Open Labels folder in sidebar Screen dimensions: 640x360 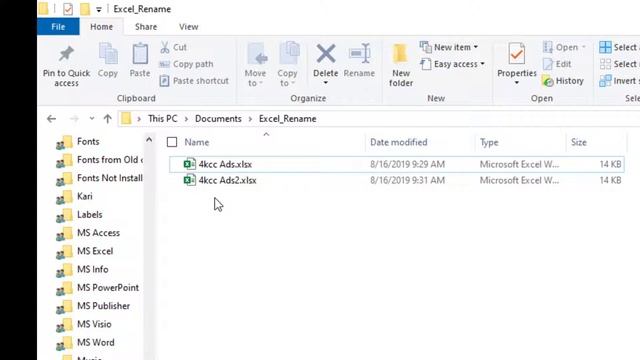tap(89, 215)
